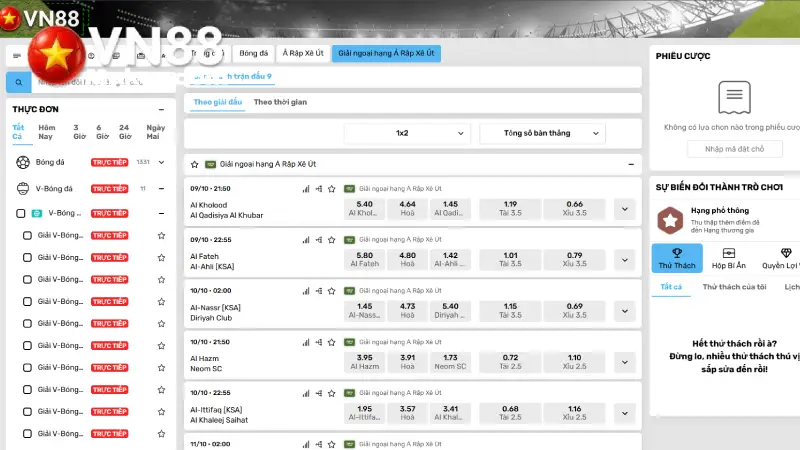The image size is (800, 450).
Task: Favorite the Al-Ittifaq vs Al Khaleej match
Action: tap(332, 393)
